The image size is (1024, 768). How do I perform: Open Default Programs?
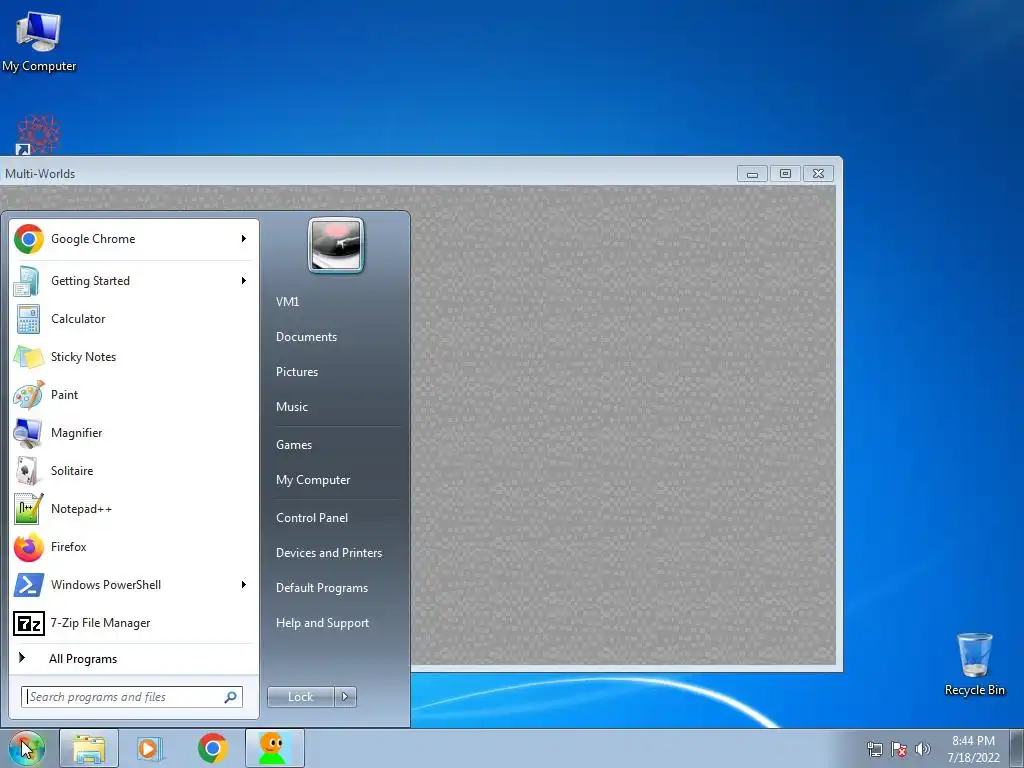coord(322,588)
